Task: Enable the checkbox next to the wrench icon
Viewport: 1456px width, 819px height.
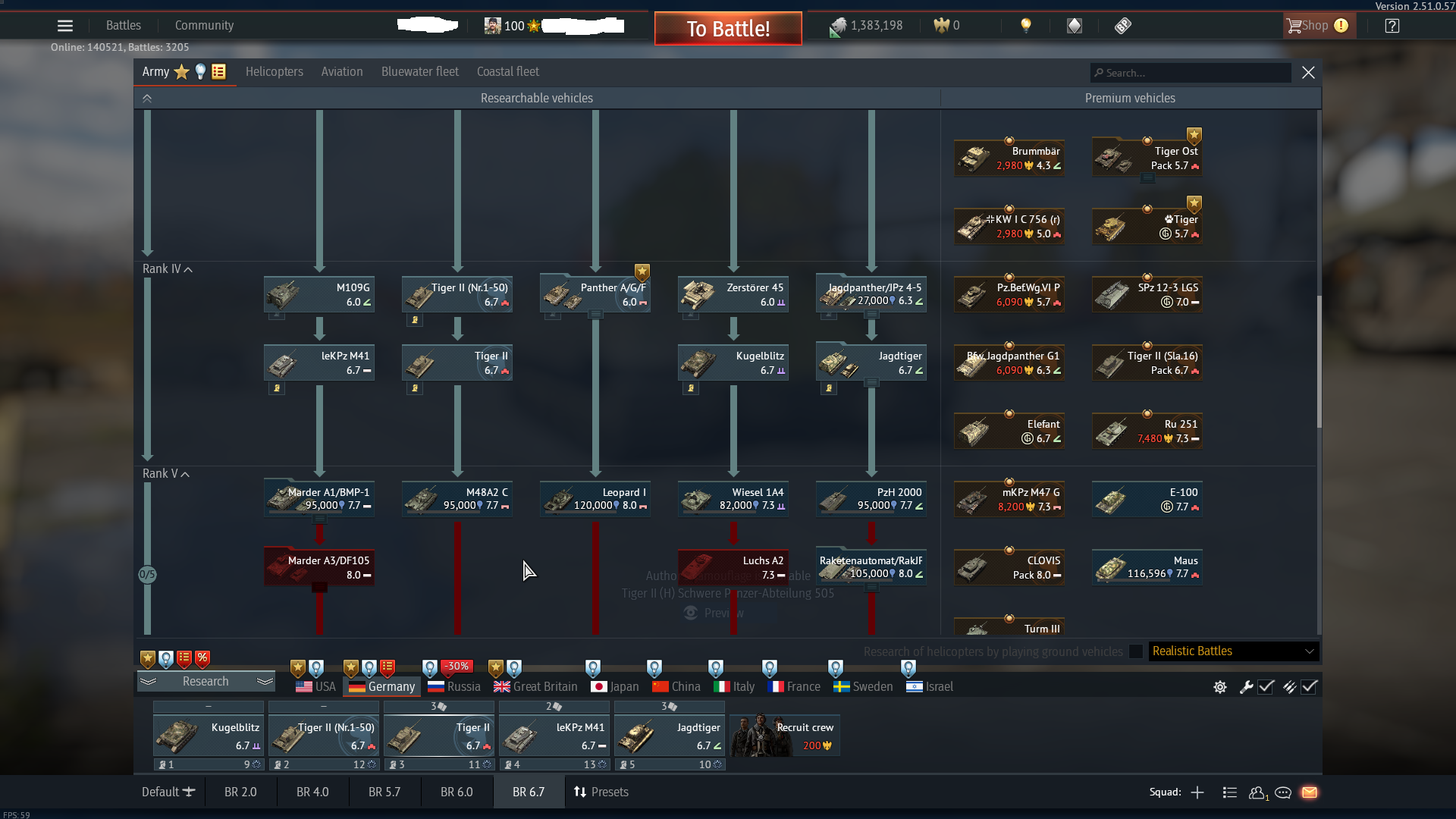Action: pos(1266,687)
